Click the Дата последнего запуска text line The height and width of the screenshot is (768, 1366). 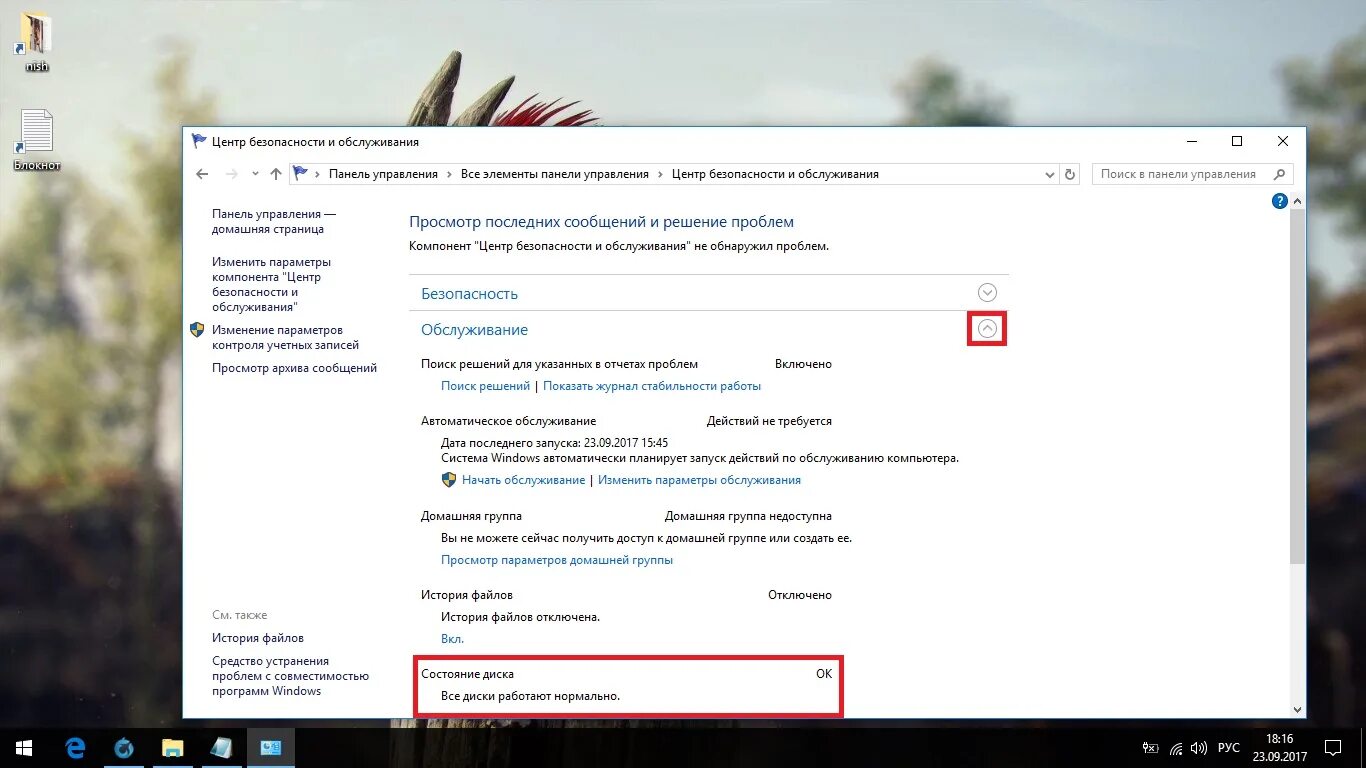click(554, 442)
